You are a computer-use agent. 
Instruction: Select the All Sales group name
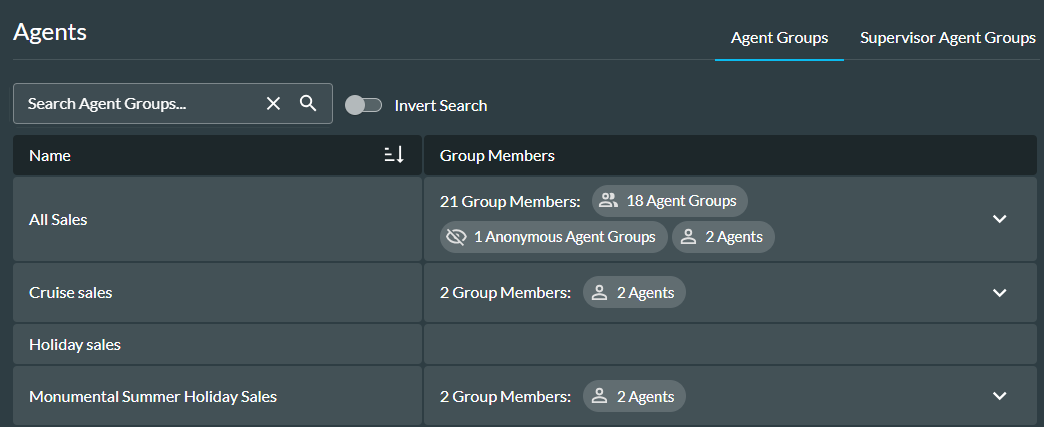tap(58, 219)
